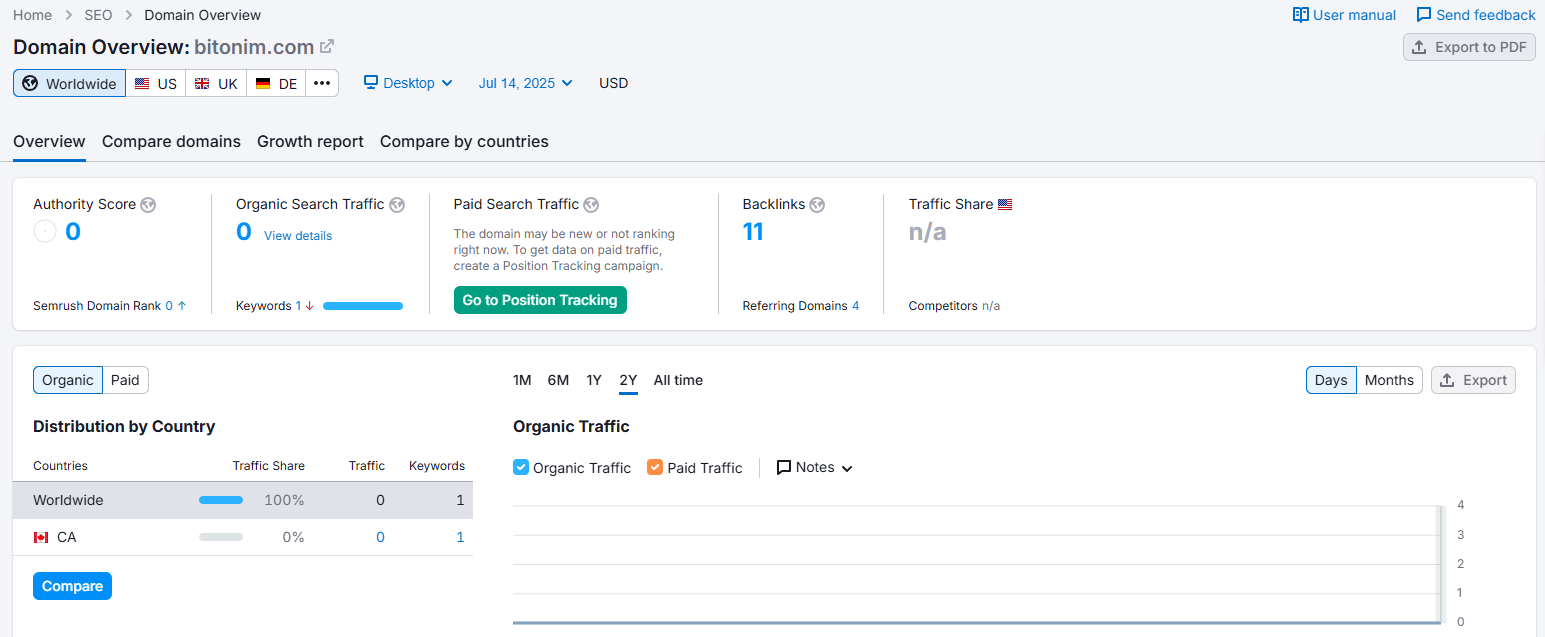This screenshot has height=637, width=1545.
Task: Open Backlinks count 11
Action: (x=753, y=232)
